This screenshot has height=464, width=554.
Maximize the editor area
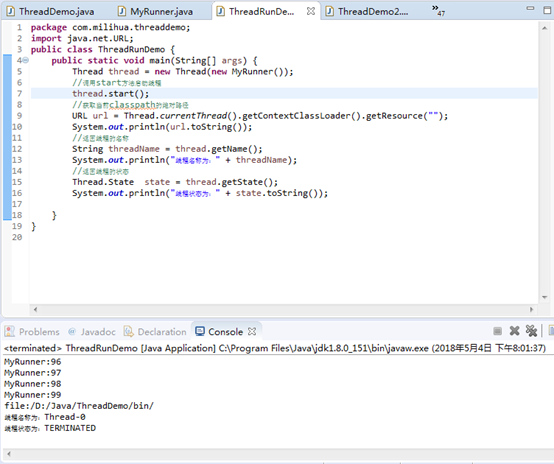click(x=547, y=10)
